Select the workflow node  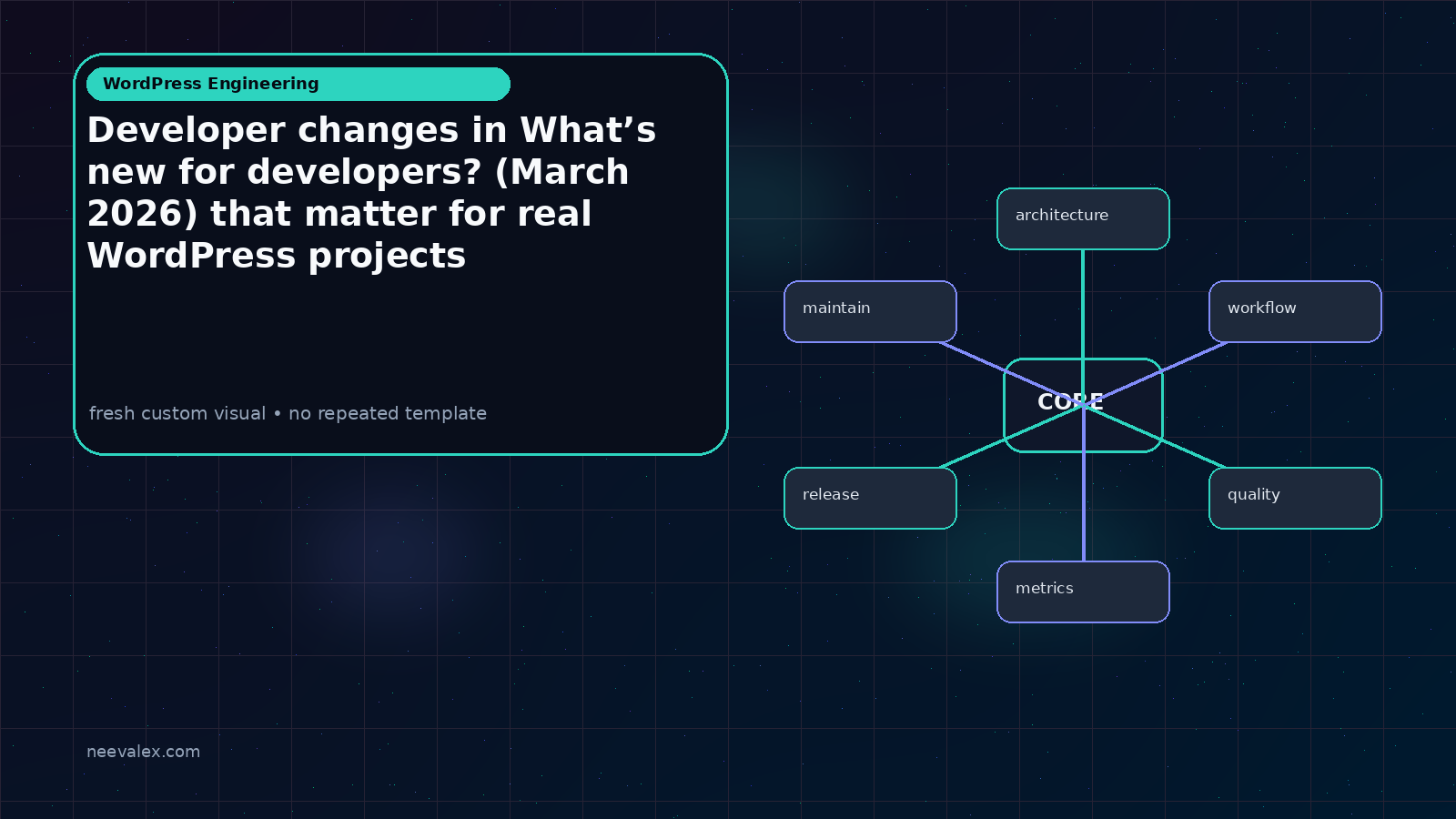1295,312
